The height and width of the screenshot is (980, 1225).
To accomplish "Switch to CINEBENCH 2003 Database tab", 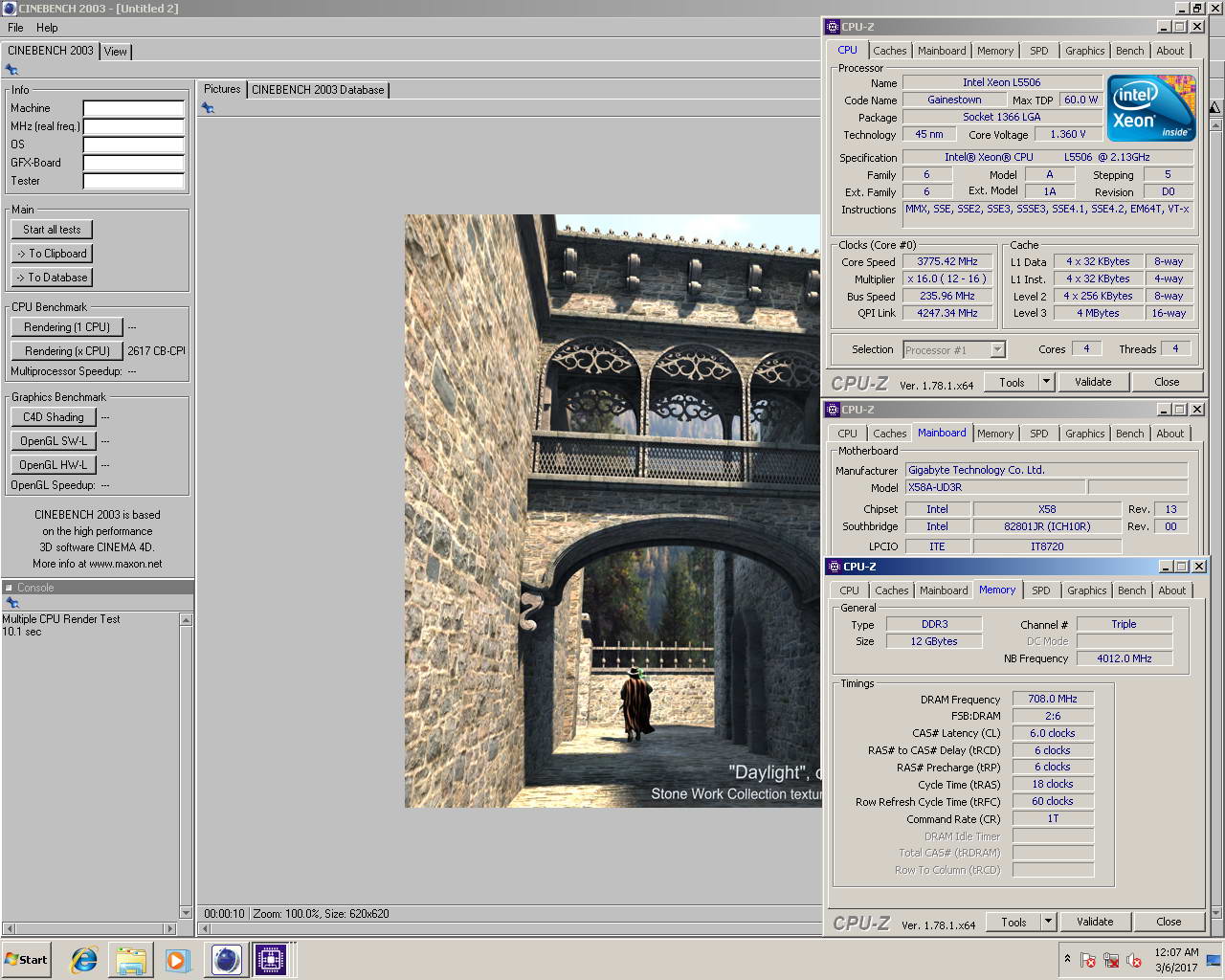I will (x=318, y=90).
